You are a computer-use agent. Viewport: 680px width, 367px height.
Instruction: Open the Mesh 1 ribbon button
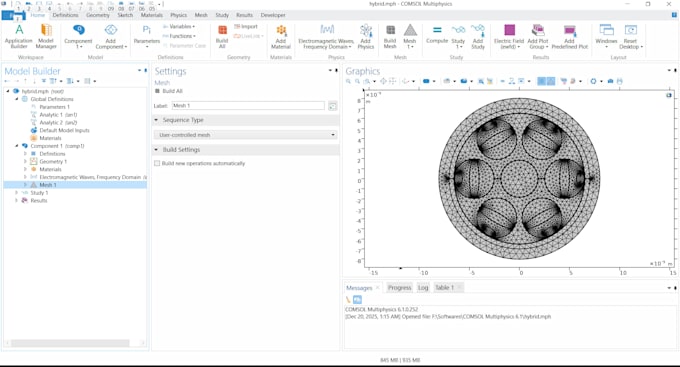[x=410, y=36]
